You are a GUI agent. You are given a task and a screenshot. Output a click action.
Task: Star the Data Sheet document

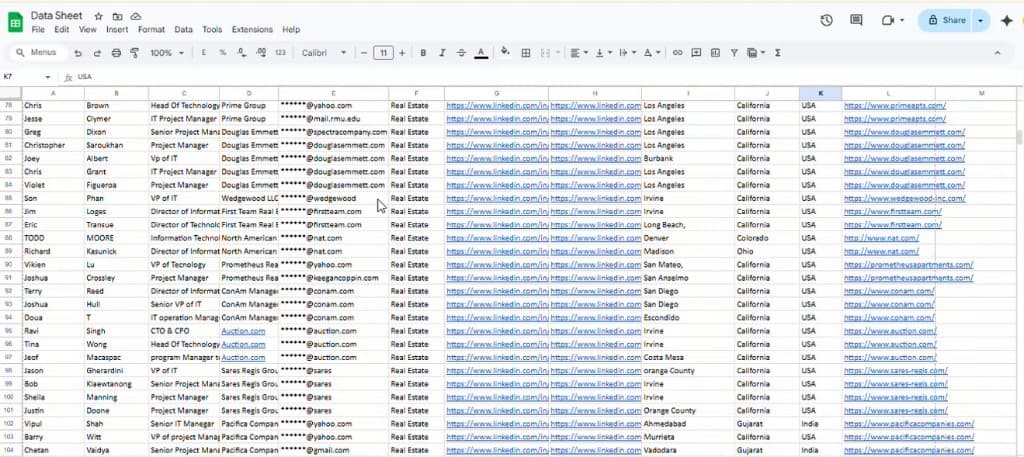coord(99,16)
